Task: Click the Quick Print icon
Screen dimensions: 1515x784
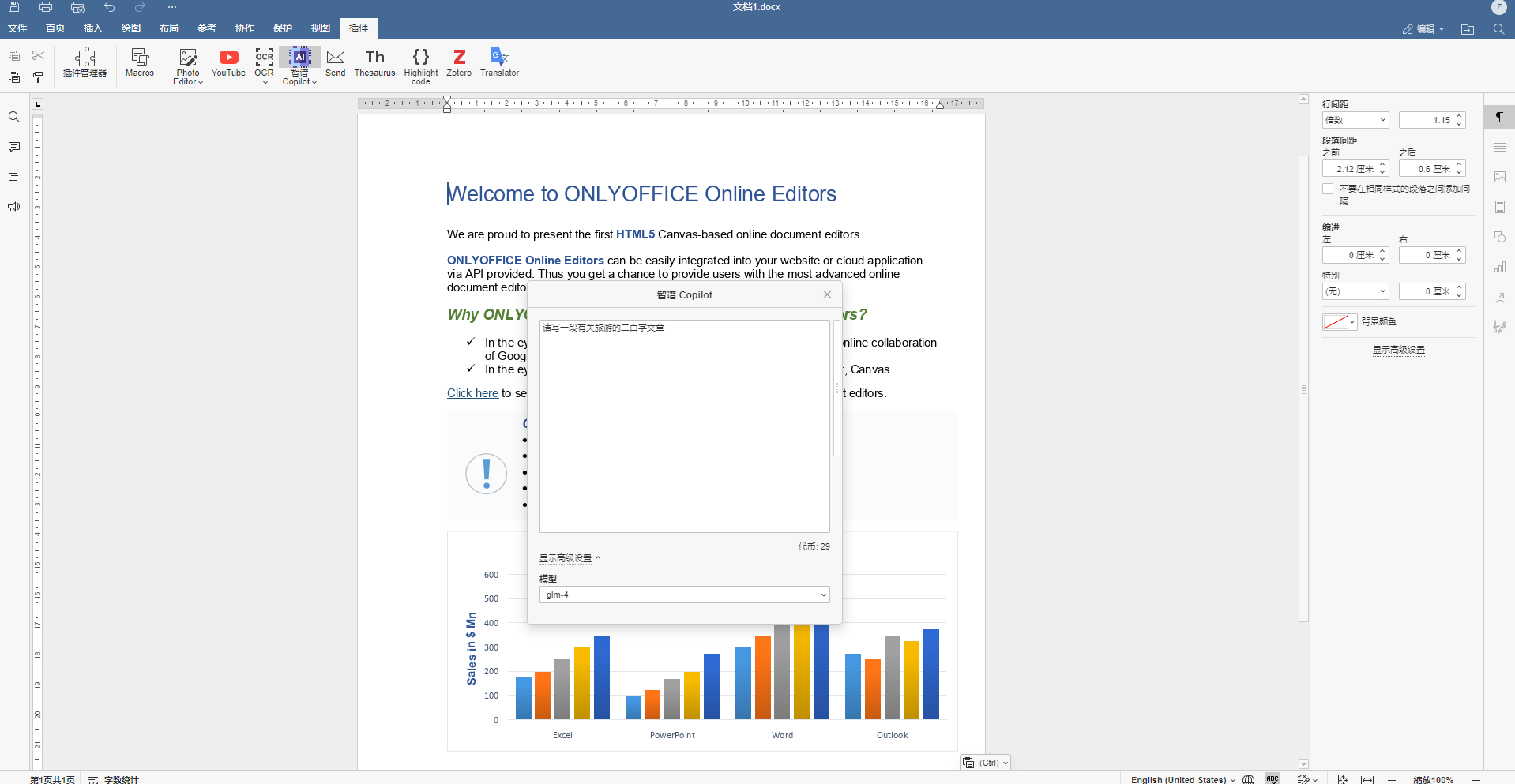Action: (77, 7)
